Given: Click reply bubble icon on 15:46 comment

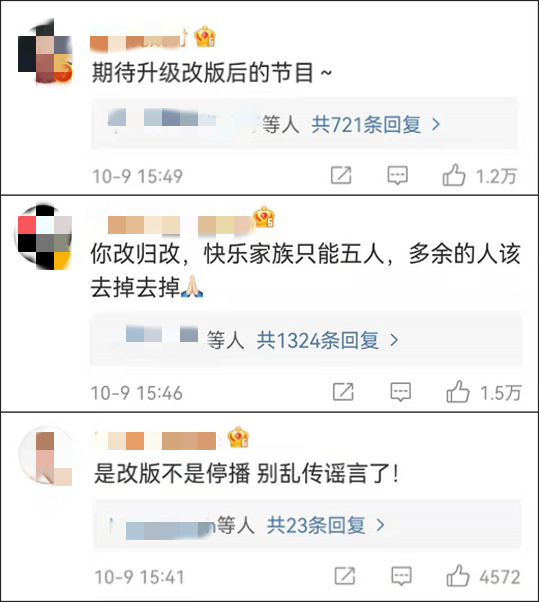Looking at the screenshot, I should tap(400, 392).
